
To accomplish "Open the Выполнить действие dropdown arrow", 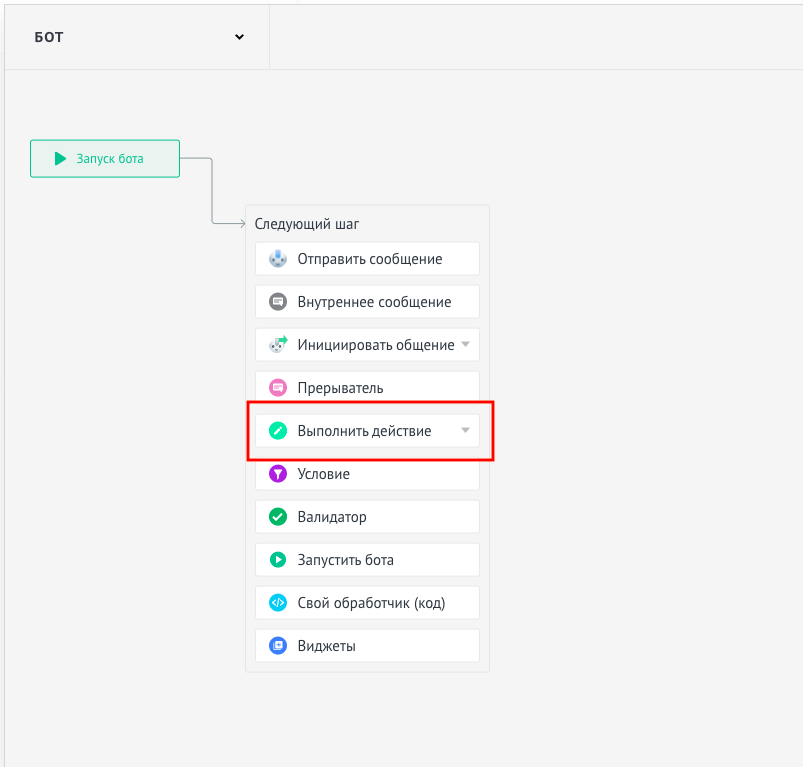I will pos(466,430).
